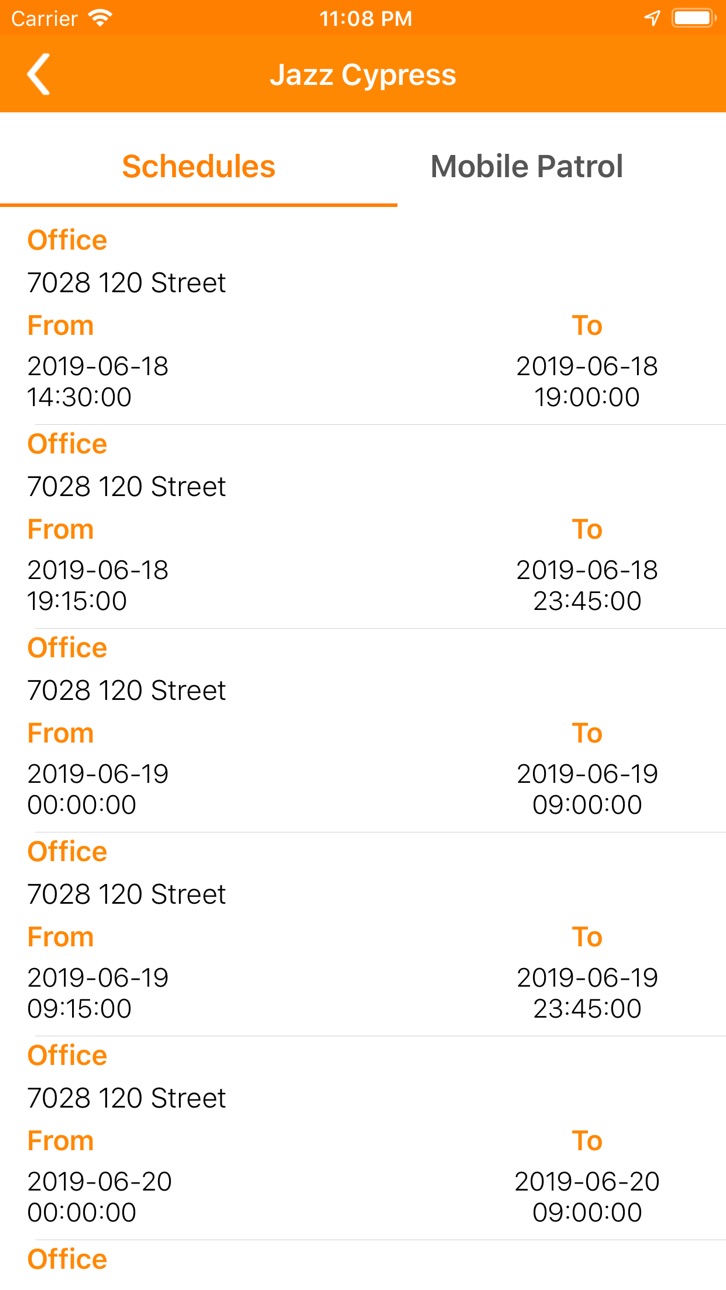Select shift ending 2019-06-20 09:00:00
726x1290 pixels.
pyautogui.click(x=587, y=1197)
